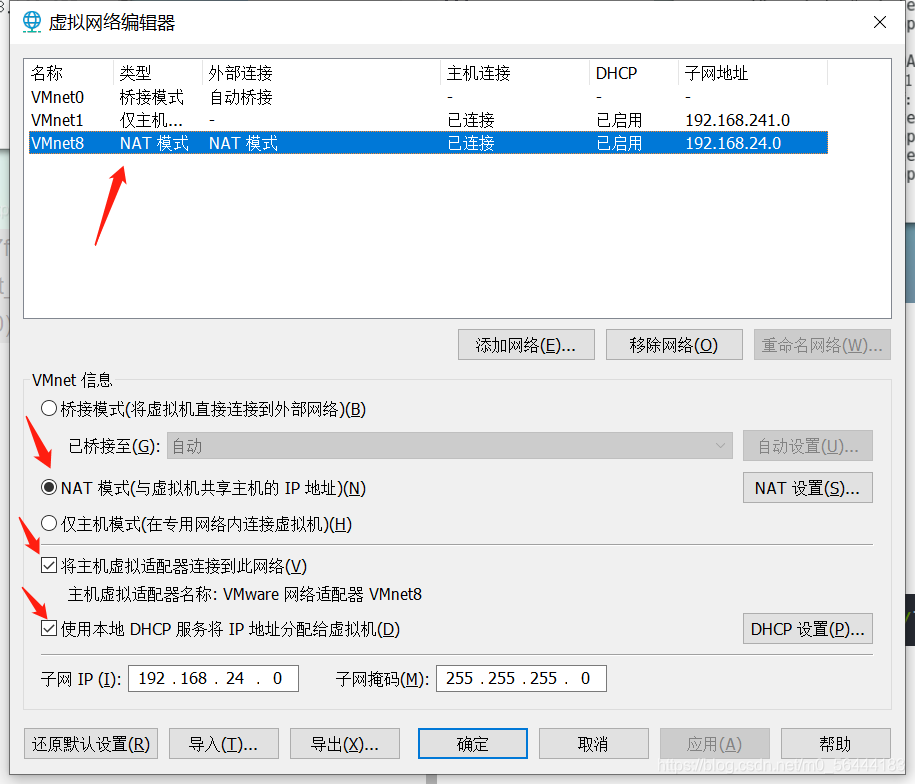Confirm with the 确定 button
The height and width of the screenshot is (784, 915).
[473, 744]
